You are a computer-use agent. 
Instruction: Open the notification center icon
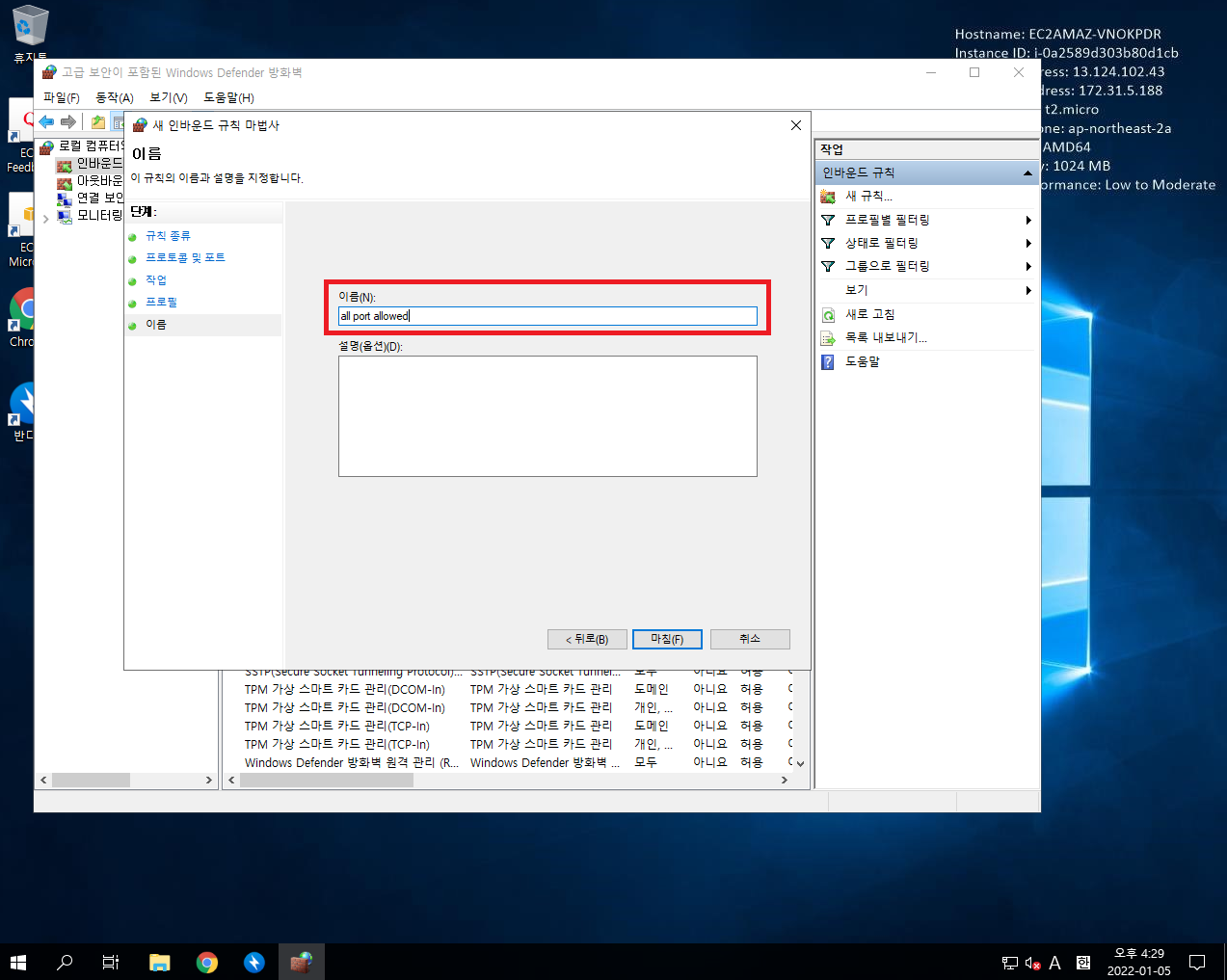(x=1197, y=962)
